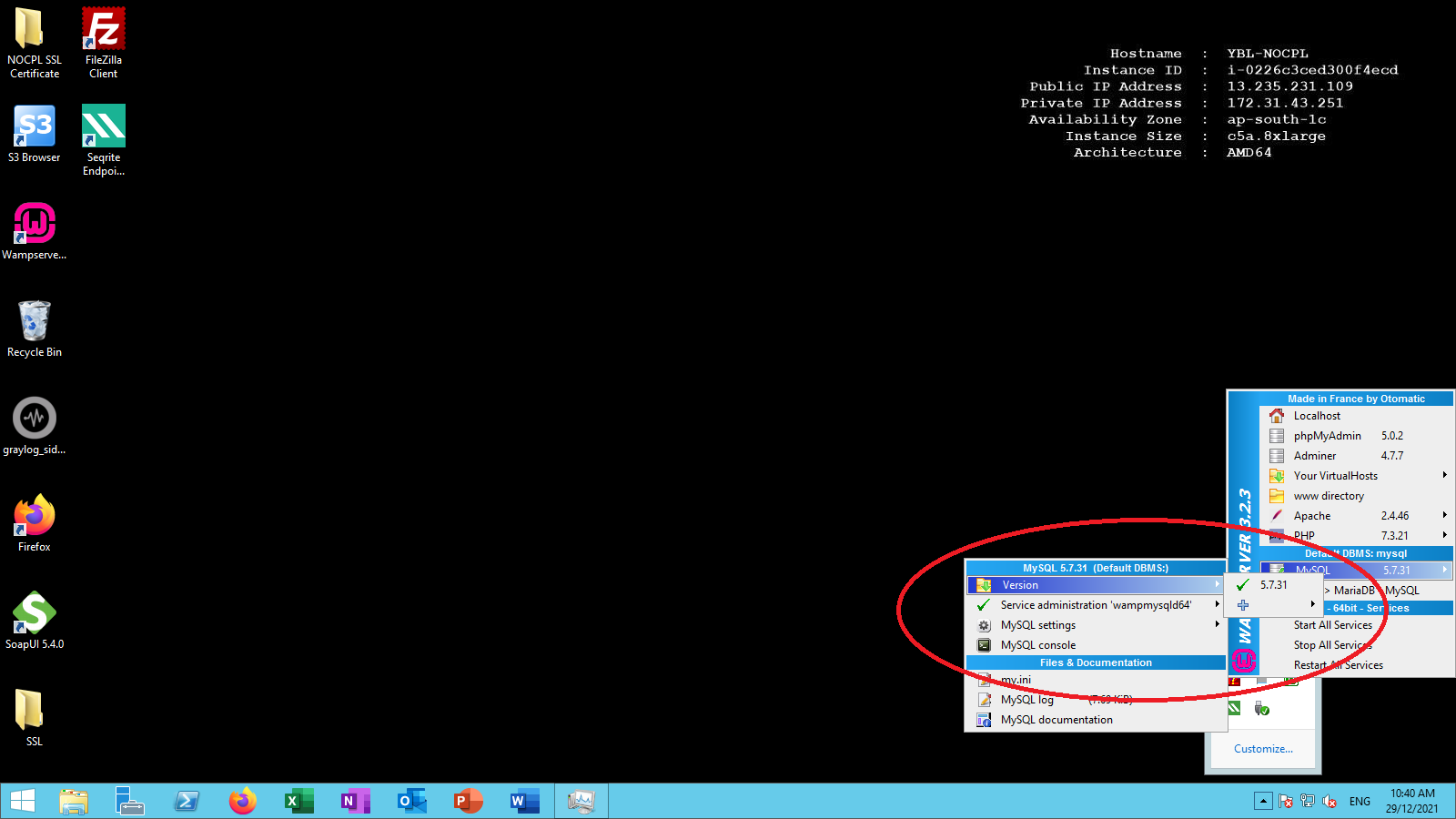Expand the MySQL 5.7.31 entry in Wampserver menu
Viewport: 1456px width, 819px height.
tap(1356, 571)
